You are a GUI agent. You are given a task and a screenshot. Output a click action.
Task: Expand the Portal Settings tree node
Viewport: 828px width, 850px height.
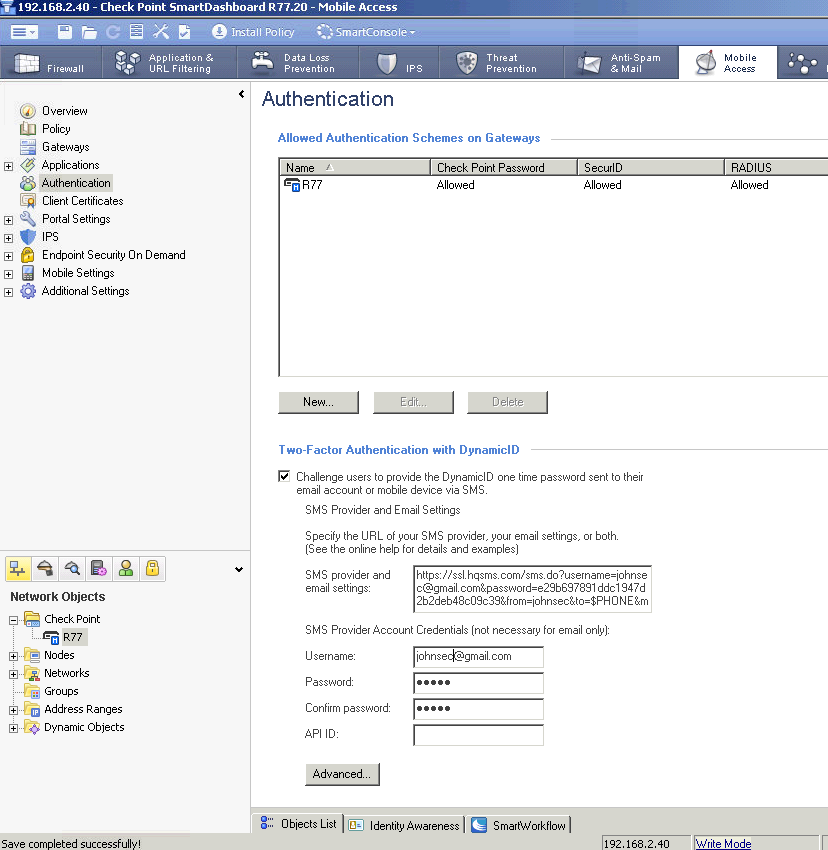[x=8, y=220]
